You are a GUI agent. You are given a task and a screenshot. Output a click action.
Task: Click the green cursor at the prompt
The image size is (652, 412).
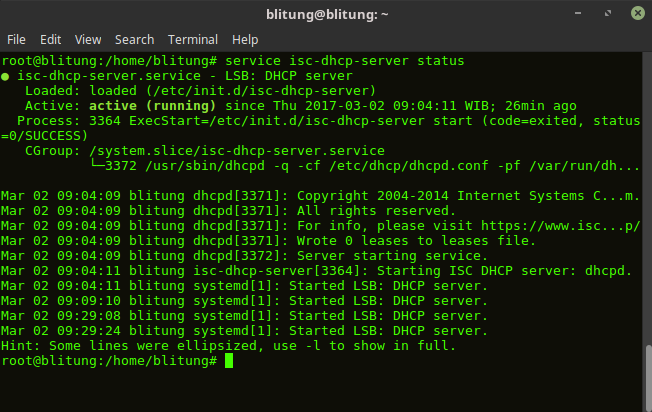coord(229,361)
